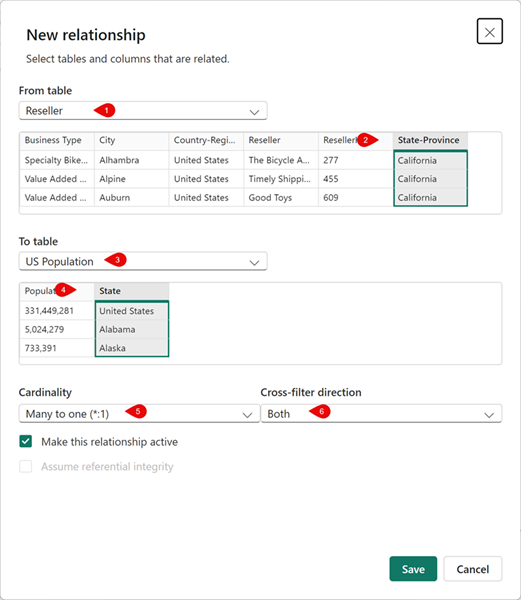Click red callout marker number 6
The height and width of the screenshot is (600, 521).
320,411
